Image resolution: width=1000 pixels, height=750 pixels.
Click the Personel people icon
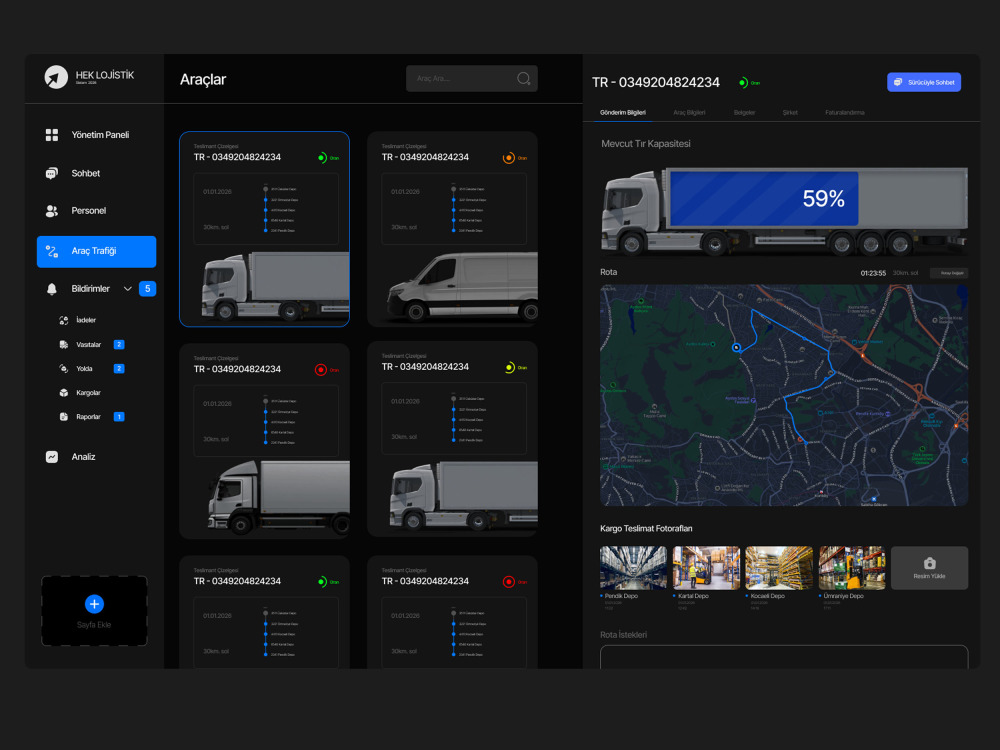point(52,210)
